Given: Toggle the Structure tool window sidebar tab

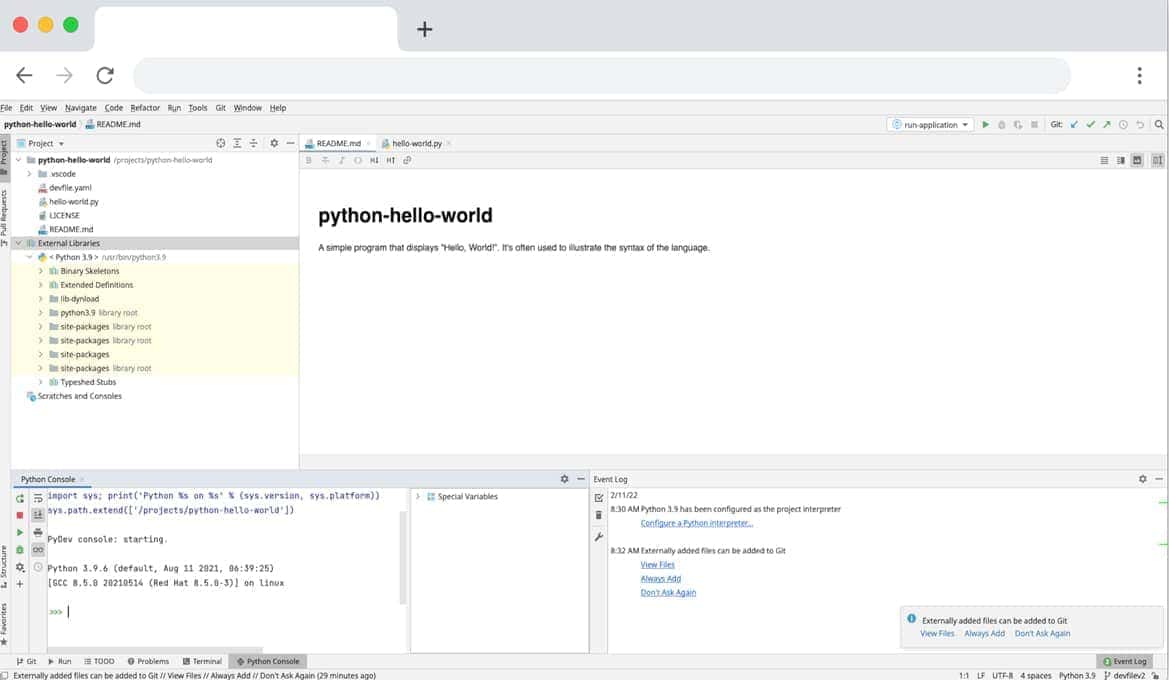Looking at the screenshot, I should (x=4, y=567).
